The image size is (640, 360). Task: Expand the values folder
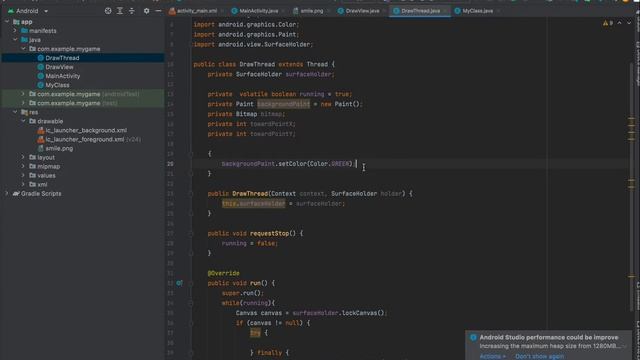23,175
